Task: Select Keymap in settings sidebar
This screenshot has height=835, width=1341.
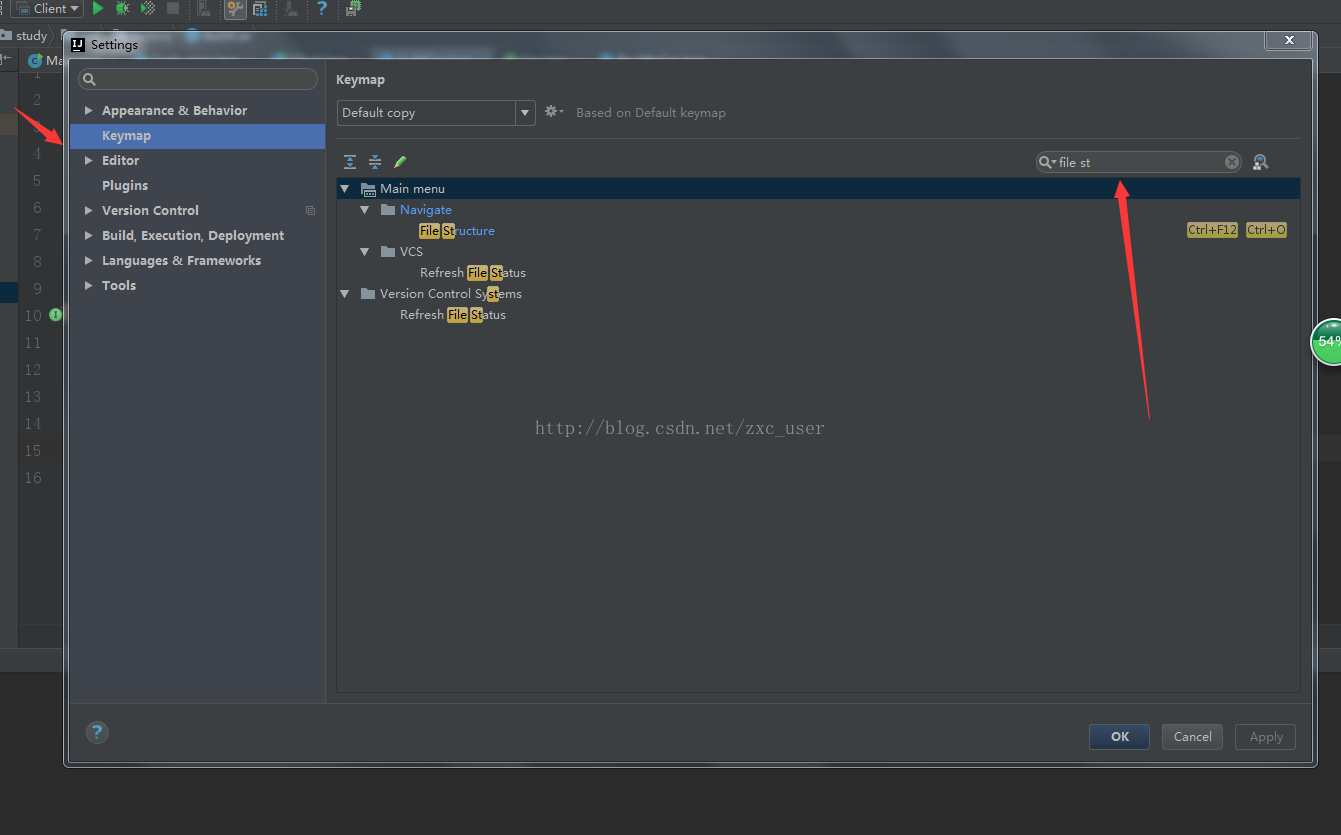Action: click(197, 136)
